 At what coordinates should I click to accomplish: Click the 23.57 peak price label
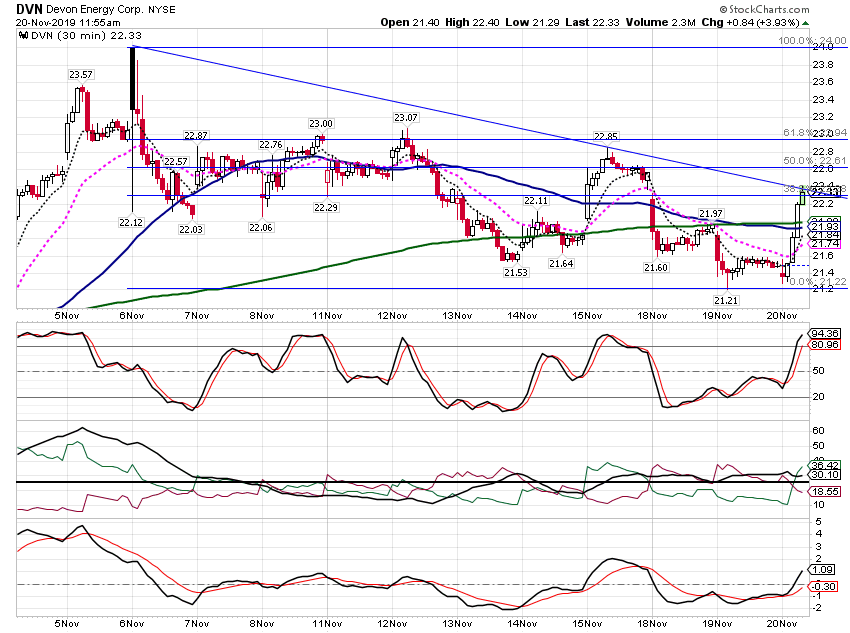point(80,75)
